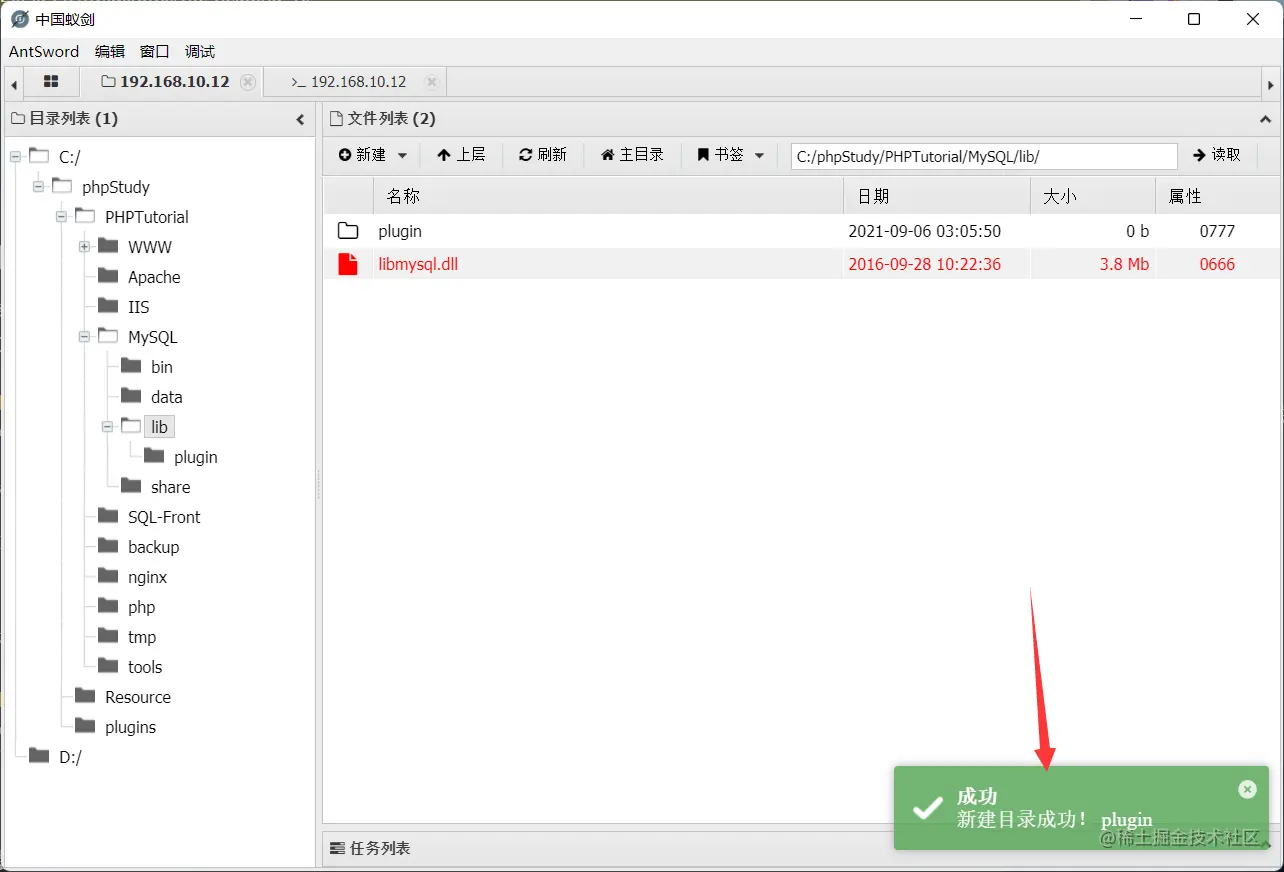Select the plugin folder in the tree

196,457
